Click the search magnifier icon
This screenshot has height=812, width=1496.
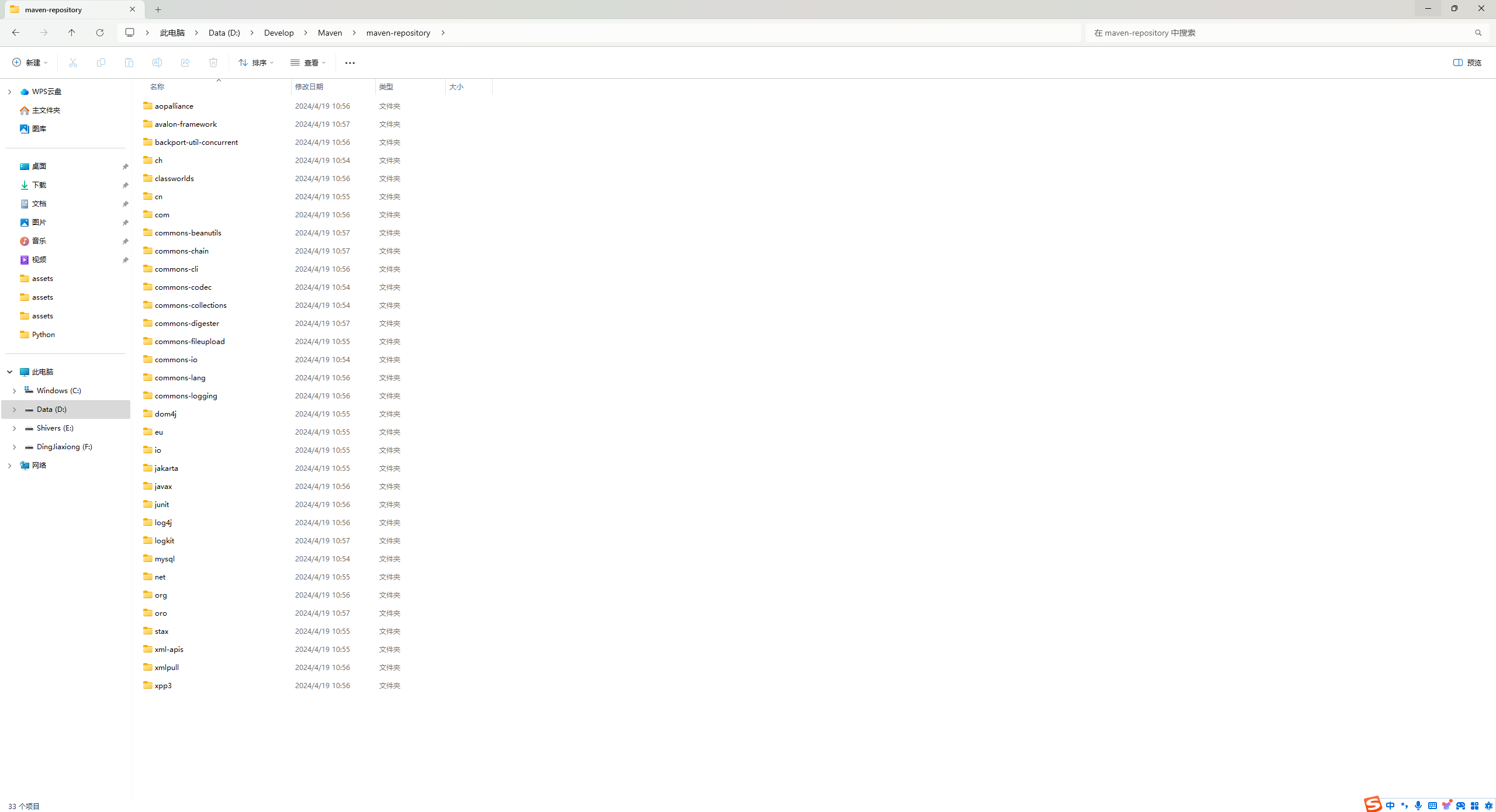1478,33
